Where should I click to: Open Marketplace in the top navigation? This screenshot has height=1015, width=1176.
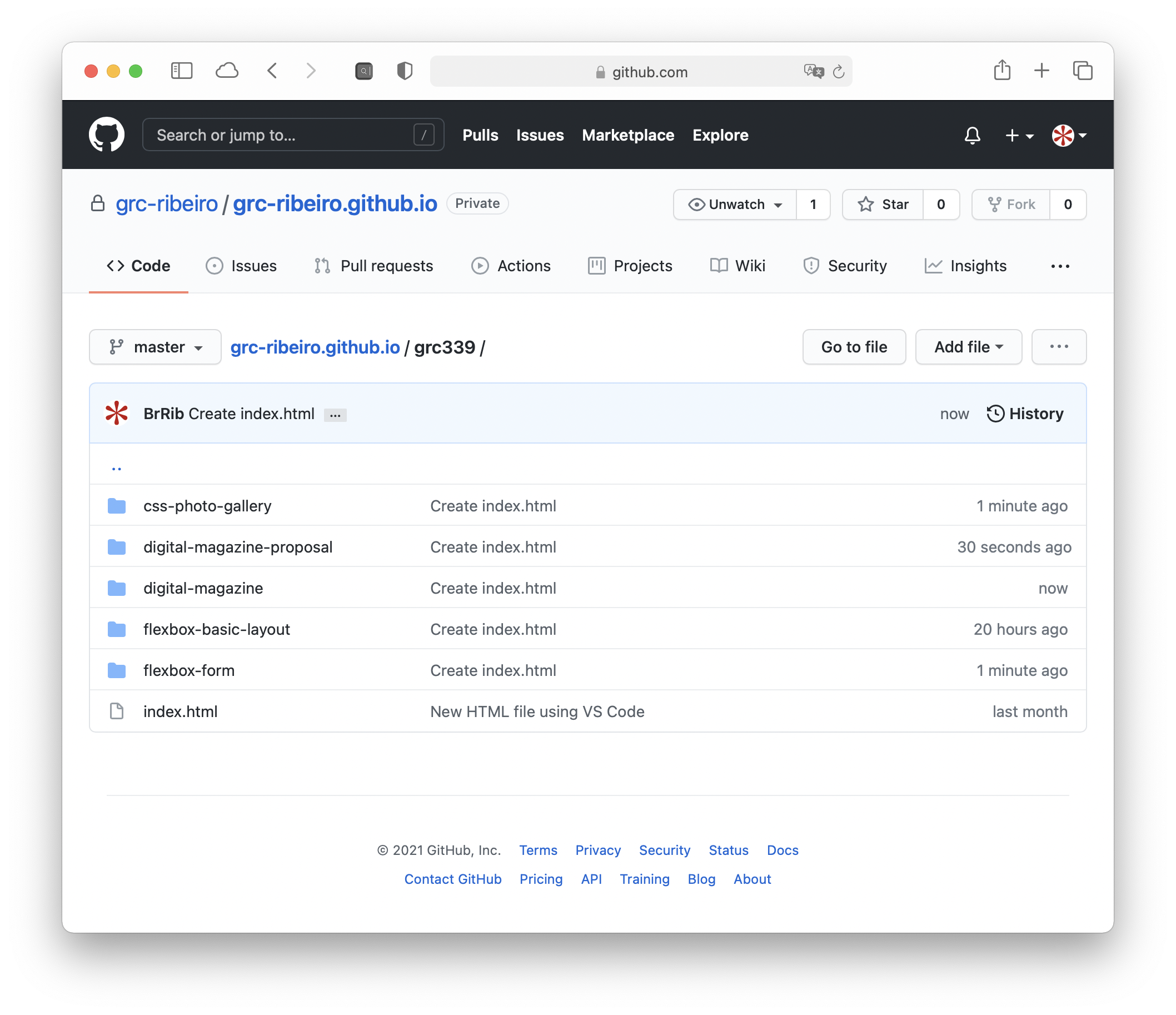pos(627,135)
